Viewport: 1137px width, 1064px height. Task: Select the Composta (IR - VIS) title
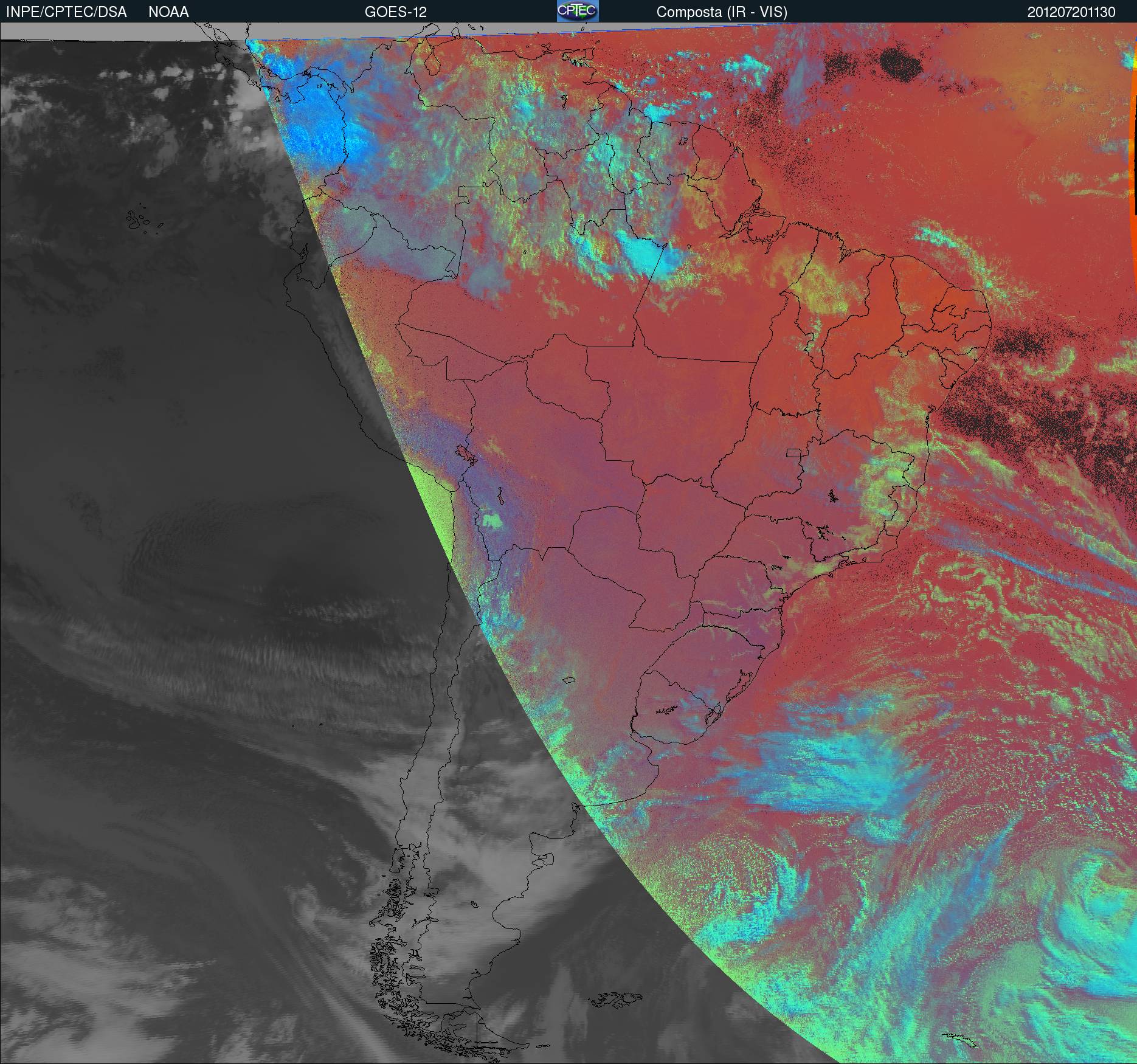point(722,12)
